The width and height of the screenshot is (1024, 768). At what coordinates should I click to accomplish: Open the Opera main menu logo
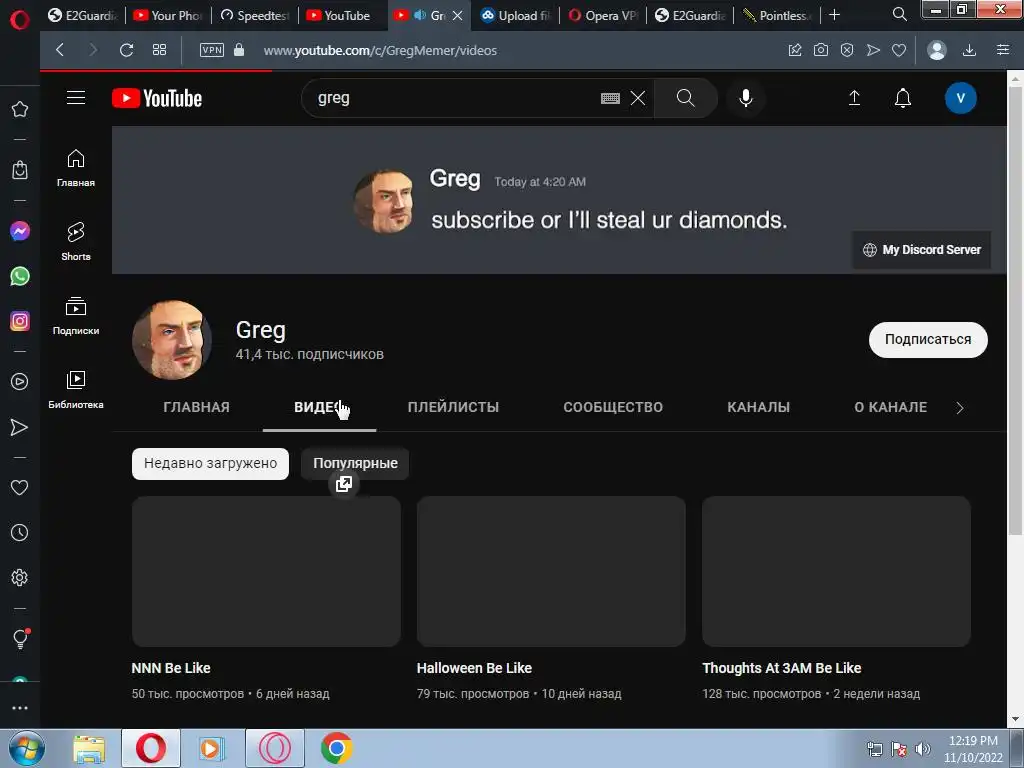tap(20, 21)
